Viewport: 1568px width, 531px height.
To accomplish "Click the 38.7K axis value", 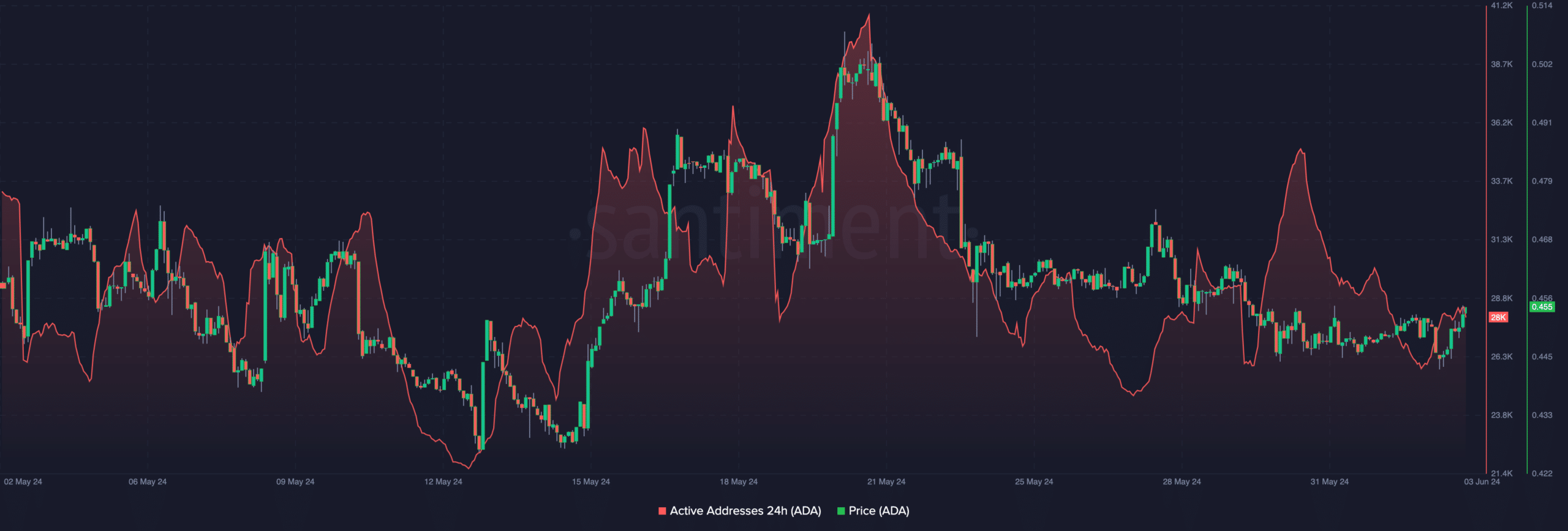I will coord(1502,64).
